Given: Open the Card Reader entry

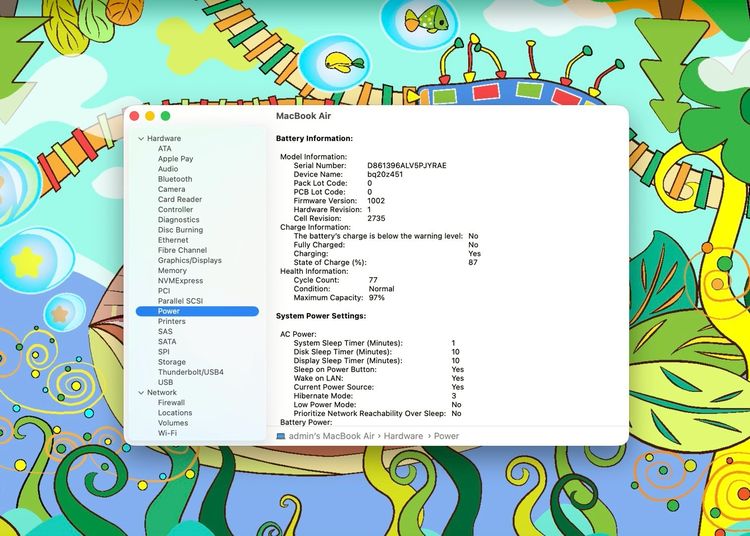Looking at the screenshot, I should point(180,199).
